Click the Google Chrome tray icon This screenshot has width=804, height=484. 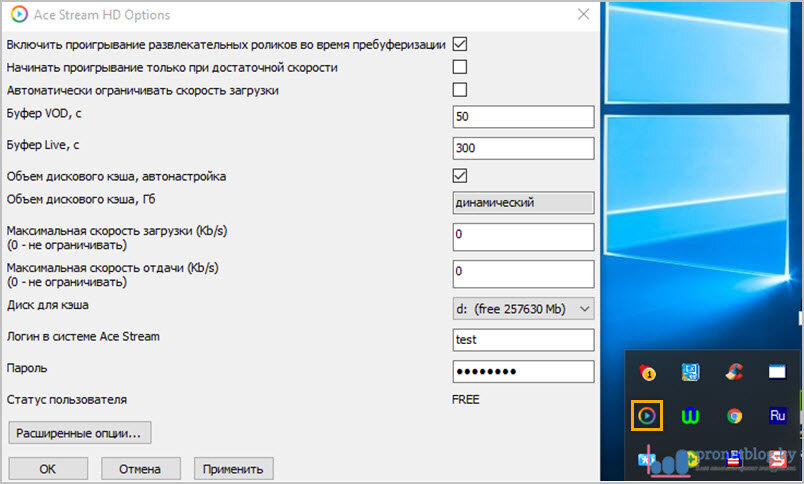click(x=734, y=416)
